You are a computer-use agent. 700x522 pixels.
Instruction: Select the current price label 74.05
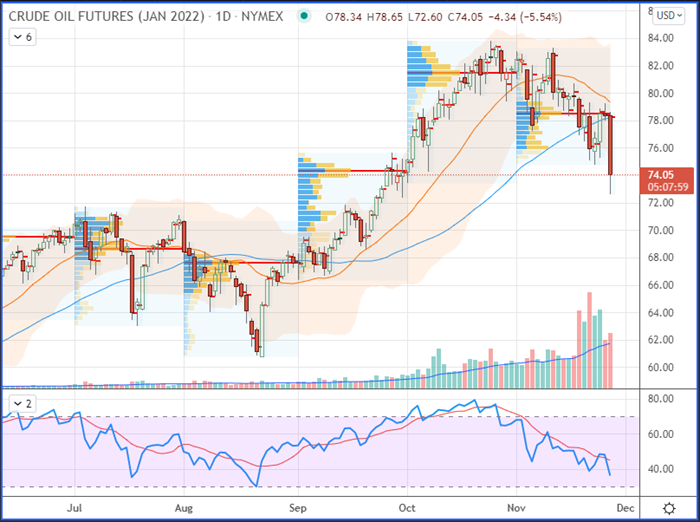point(661,175)
